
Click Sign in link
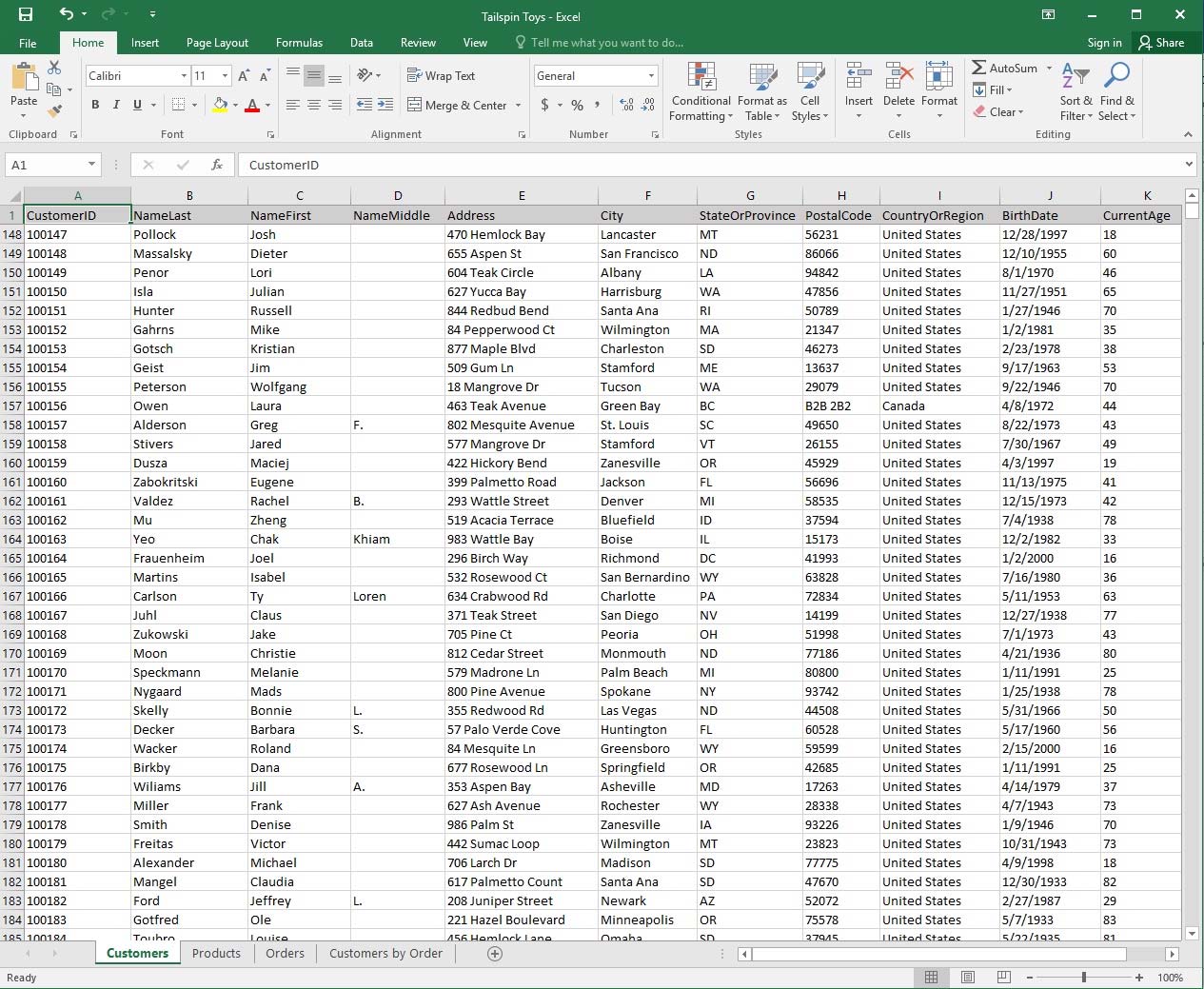pyautogui.click(x=1104, y=43)
